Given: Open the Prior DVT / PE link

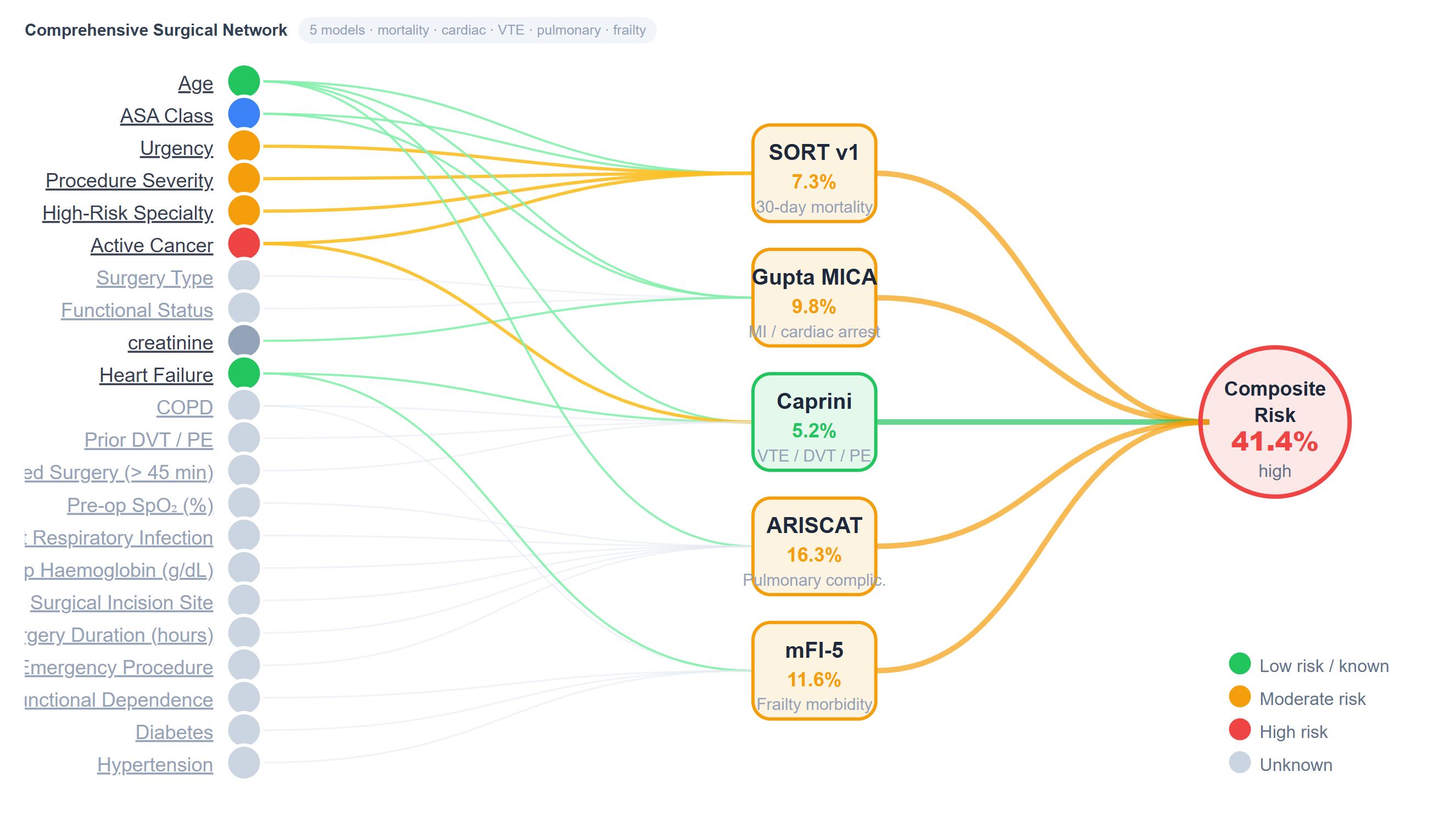Looking at the screenshot, I should 149,439.
